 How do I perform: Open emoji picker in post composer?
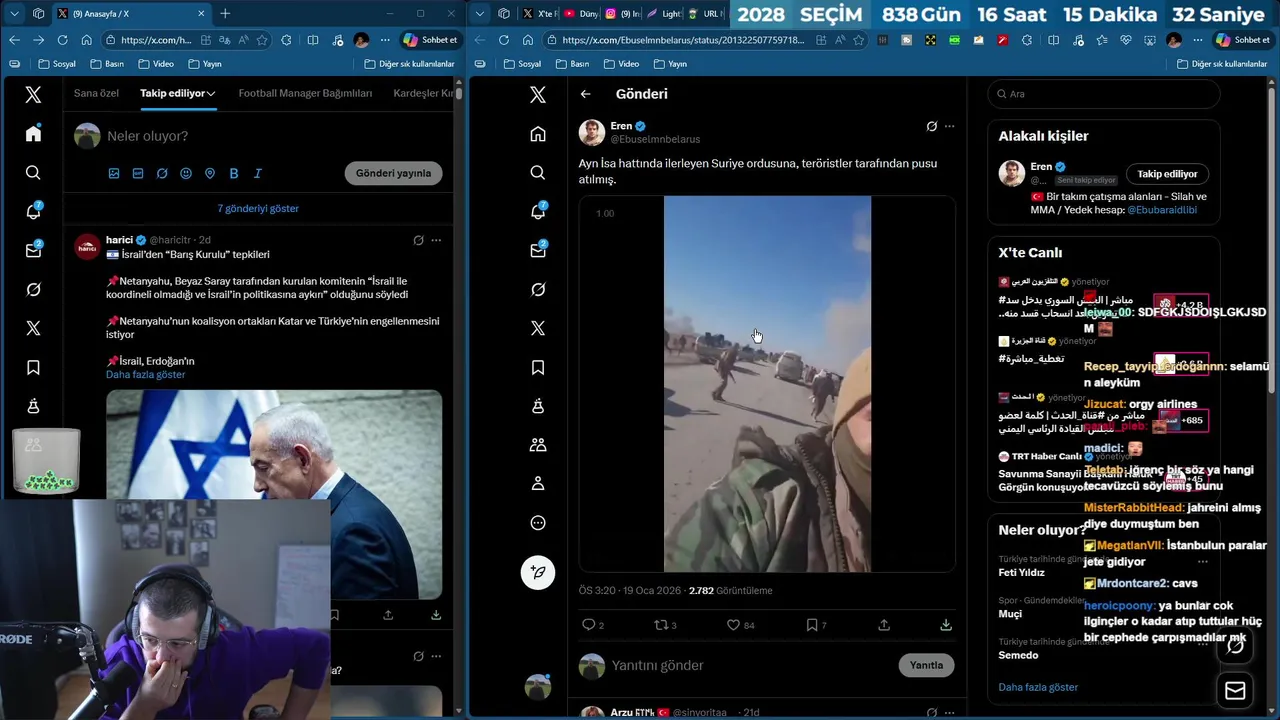186,173
